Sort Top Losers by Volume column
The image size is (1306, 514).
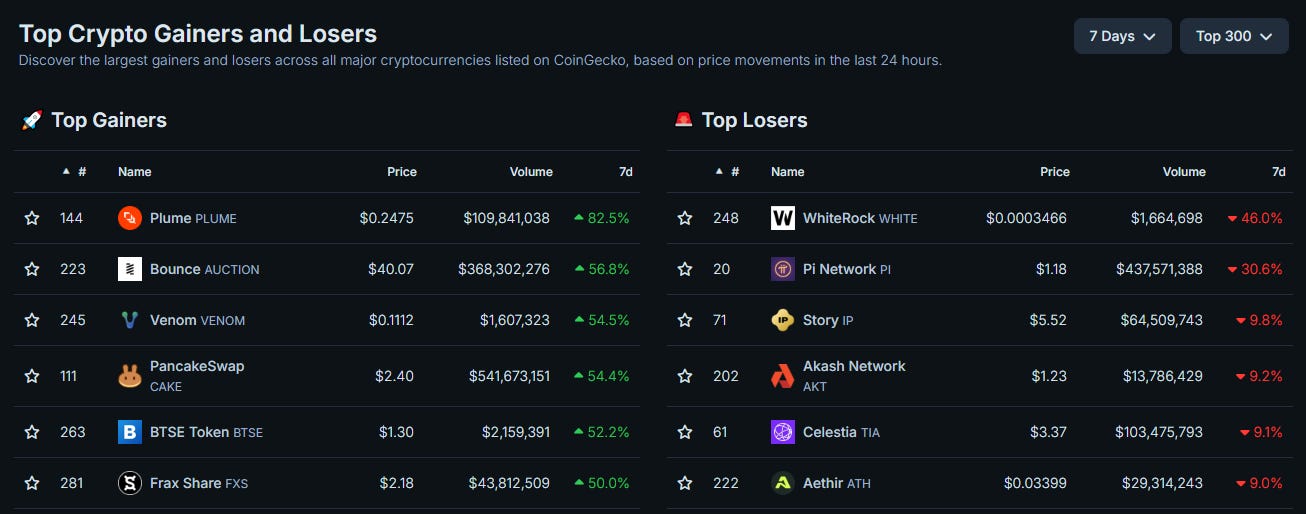point(1184,172)
